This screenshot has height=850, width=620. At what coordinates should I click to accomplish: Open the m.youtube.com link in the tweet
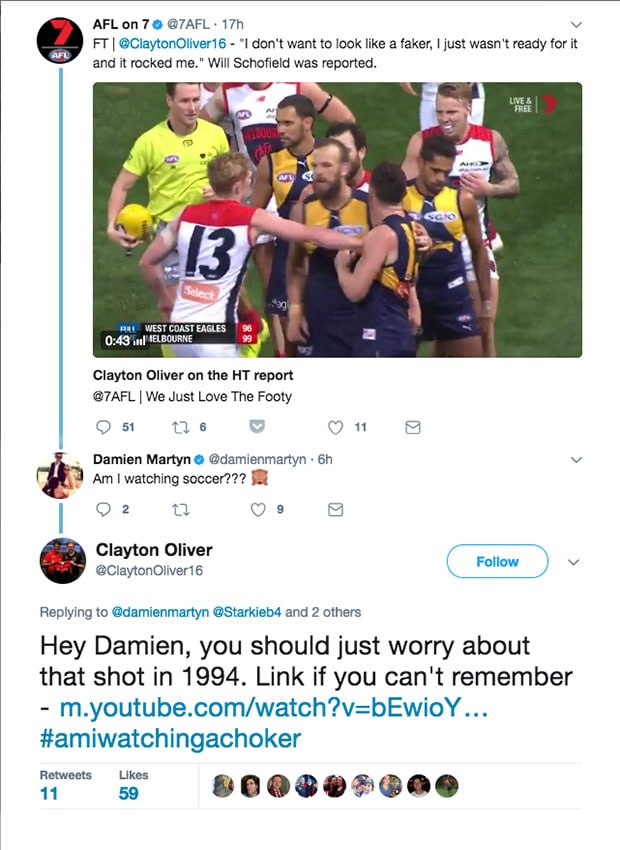tap(274, 707)
